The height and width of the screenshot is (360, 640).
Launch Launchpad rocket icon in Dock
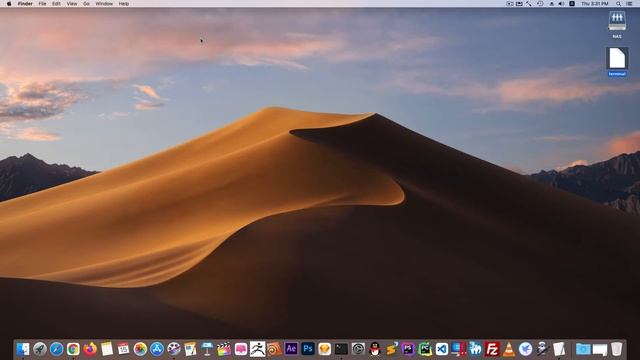pos(40,349)
